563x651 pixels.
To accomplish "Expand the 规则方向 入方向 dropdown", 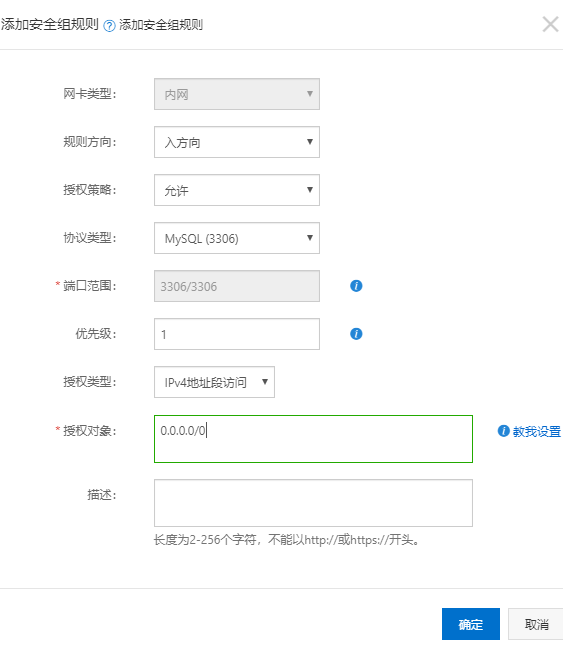I will click(x=237, y=142).
